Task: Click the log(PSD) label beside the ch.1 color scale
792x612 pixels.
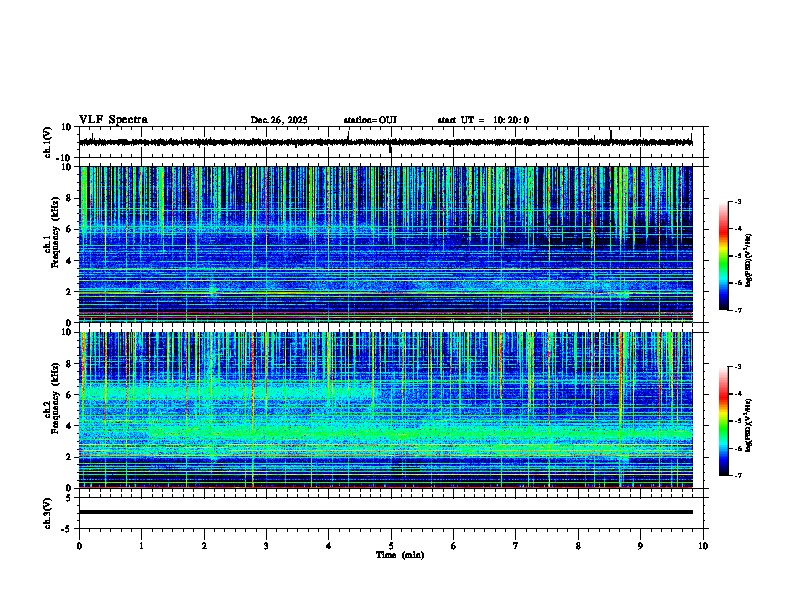Action: point(749,261)
